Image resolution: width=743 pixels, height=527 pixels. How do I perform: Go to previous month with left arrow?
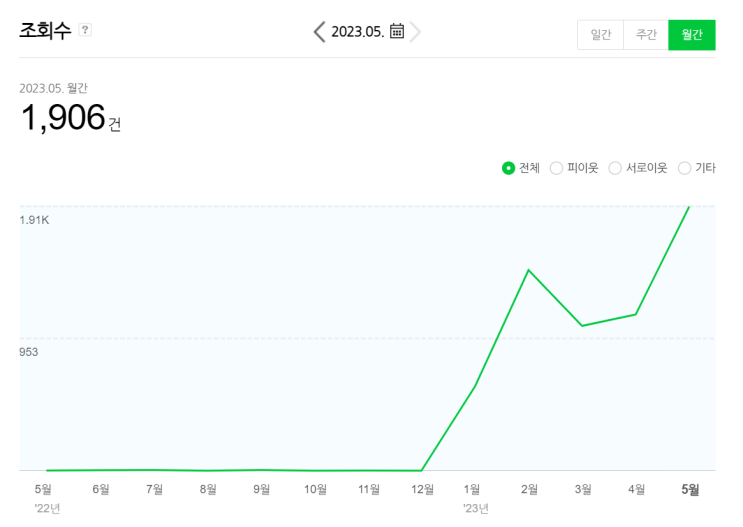pyautogui.click(x=319, y=32)
